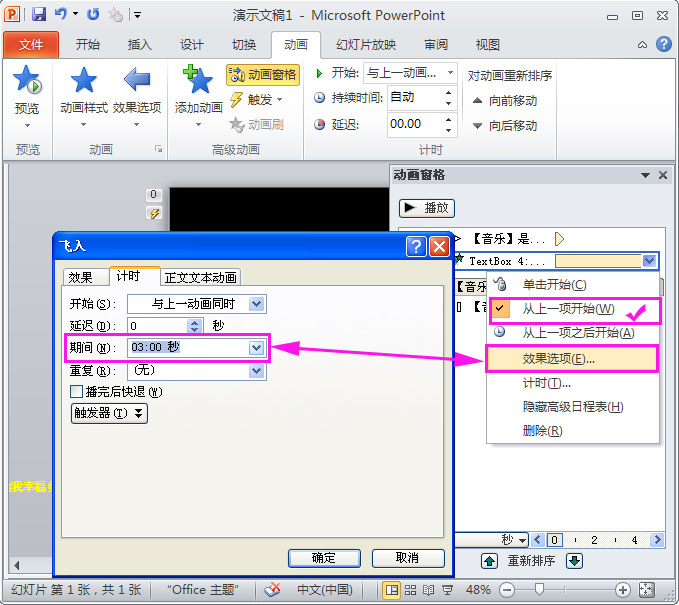Screen dimensions: 679x605
Task: Switch to the Review (审阅) ribbon tab
Action: [x=436, y=45]
